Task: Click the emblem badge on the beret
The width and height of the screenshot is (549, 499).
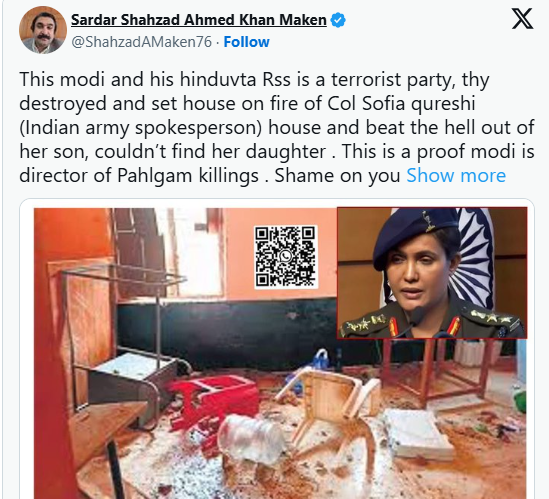Action: click(x=429, y=221)
